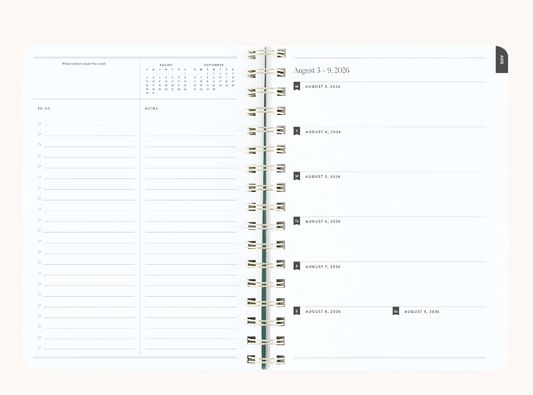Select the September mini calendar
The width and height of the screenshot is (533, 395).
[214, 77]
